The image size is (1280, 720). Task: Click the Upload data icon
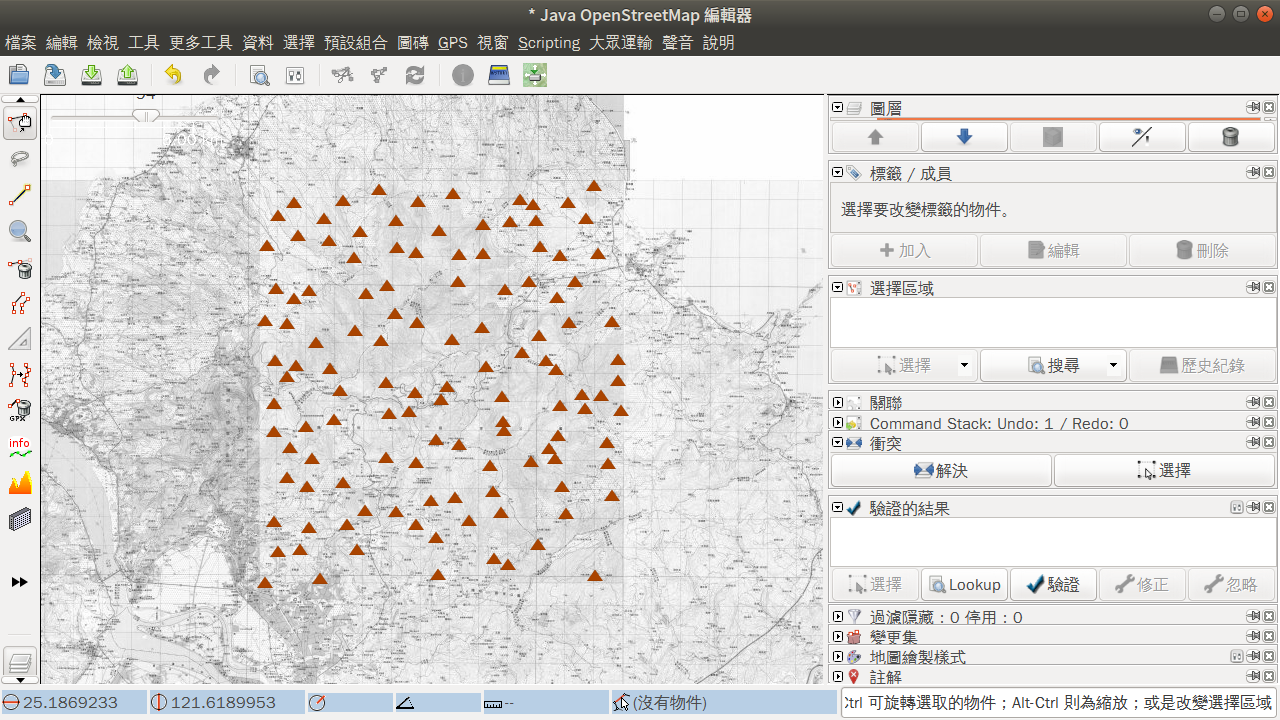pyautogui.click(x=128, y=75)
